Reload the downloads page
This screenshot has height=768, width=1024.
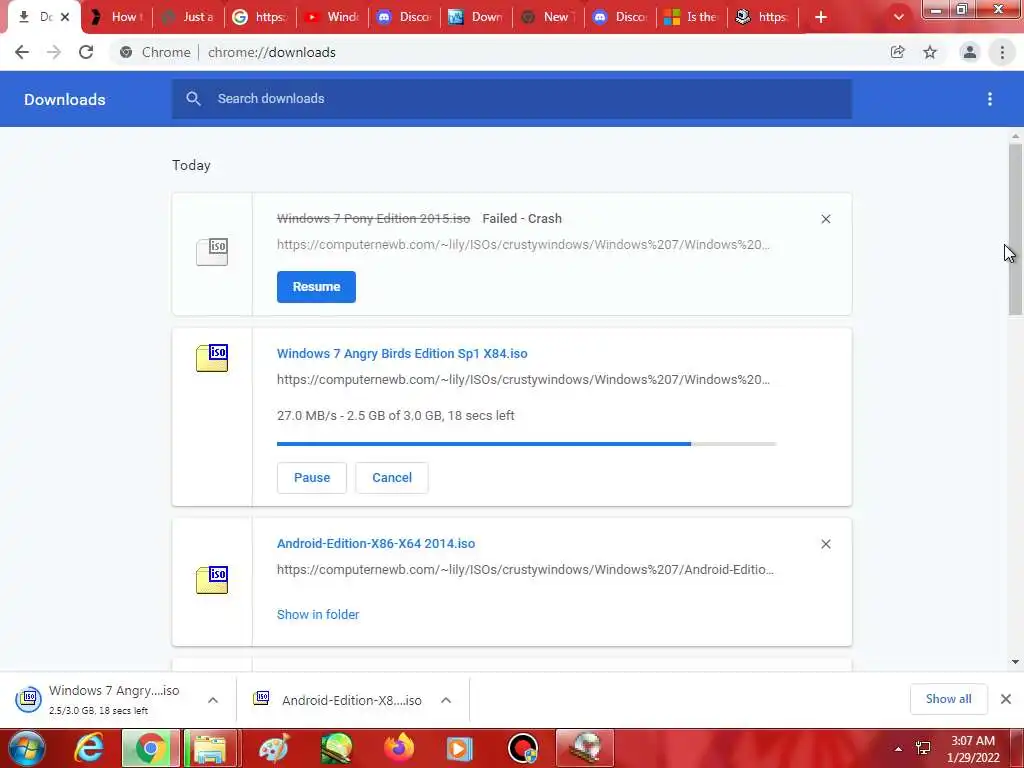pyautogui.click(x=86, y=52)
